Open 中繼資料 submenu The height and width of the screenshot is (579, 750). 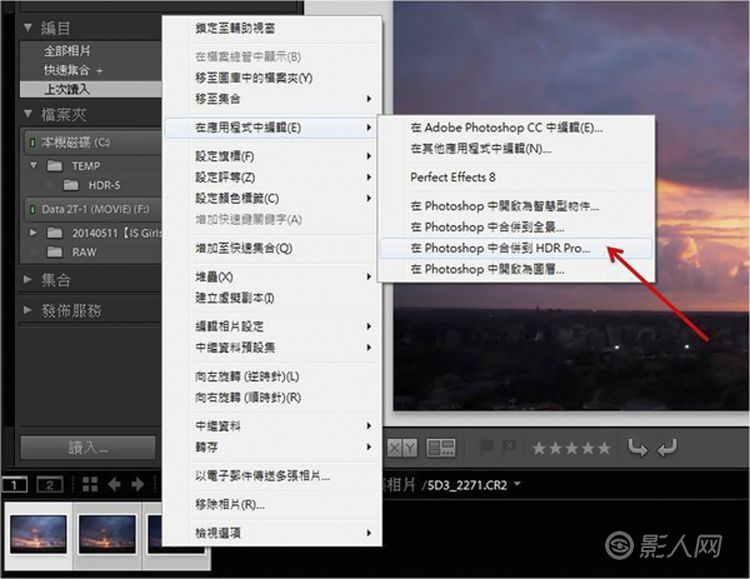click(272, 426)
